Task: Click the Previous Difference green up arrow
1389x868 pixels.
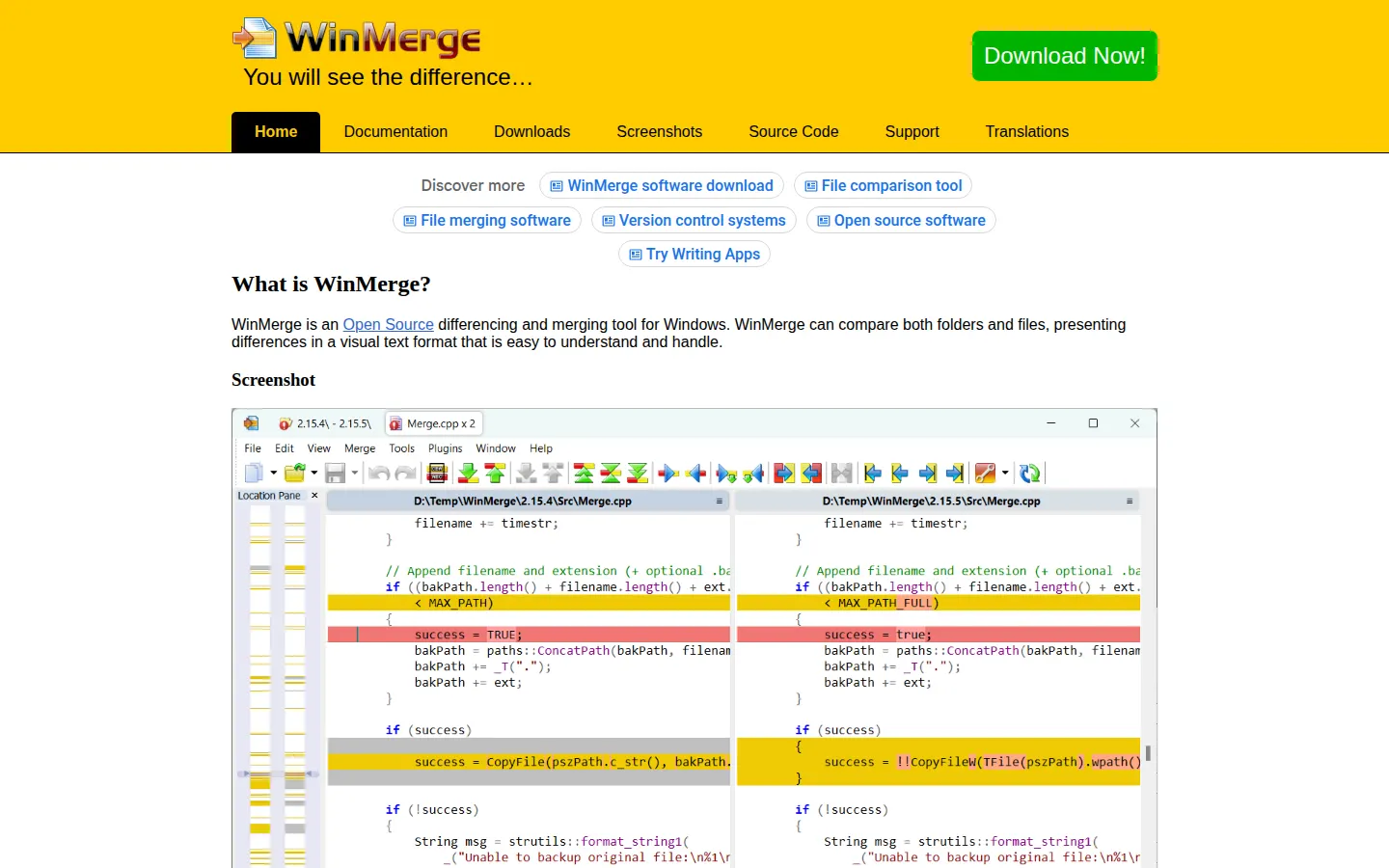Action: pyautogui.click(x=495, y=473)
